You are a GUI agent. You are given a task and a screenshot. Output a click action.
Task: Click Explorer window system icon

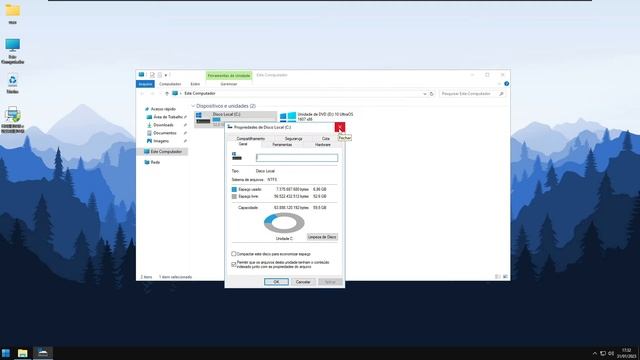coord(141,75)
